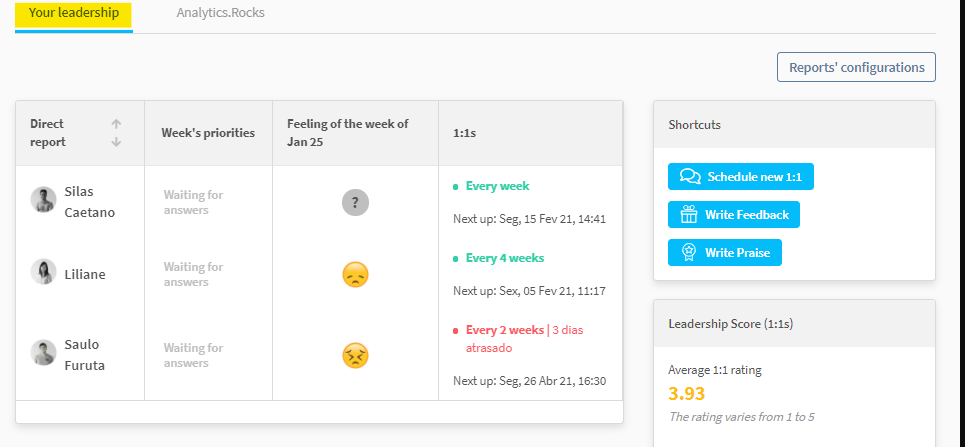This screenshot has width=965, height=447.
Task: Open Silas Caetano's Every week 1:1 link
Action: coord(497,186)
